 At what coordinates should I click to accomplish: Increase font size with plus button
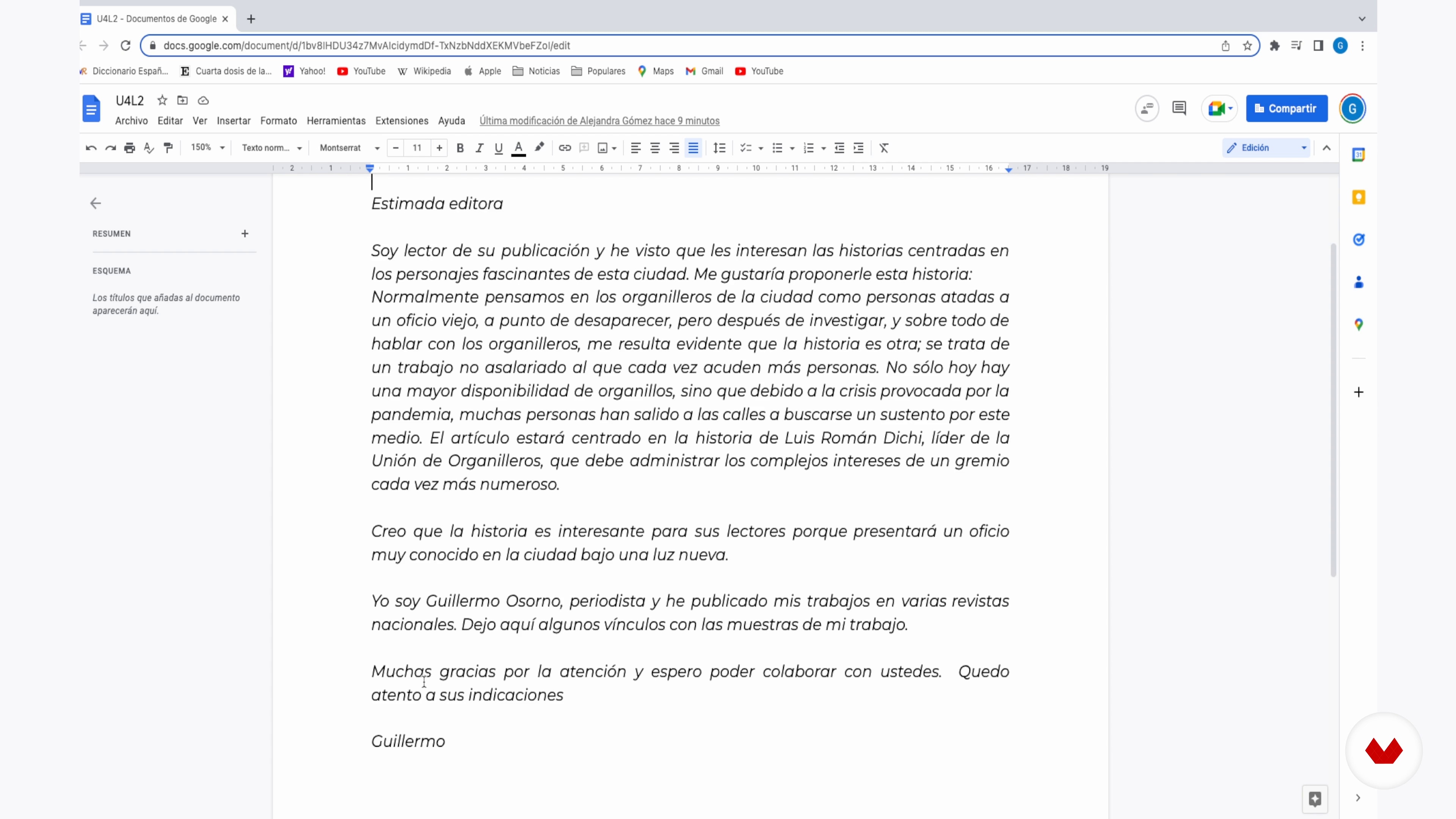[439, 148]
